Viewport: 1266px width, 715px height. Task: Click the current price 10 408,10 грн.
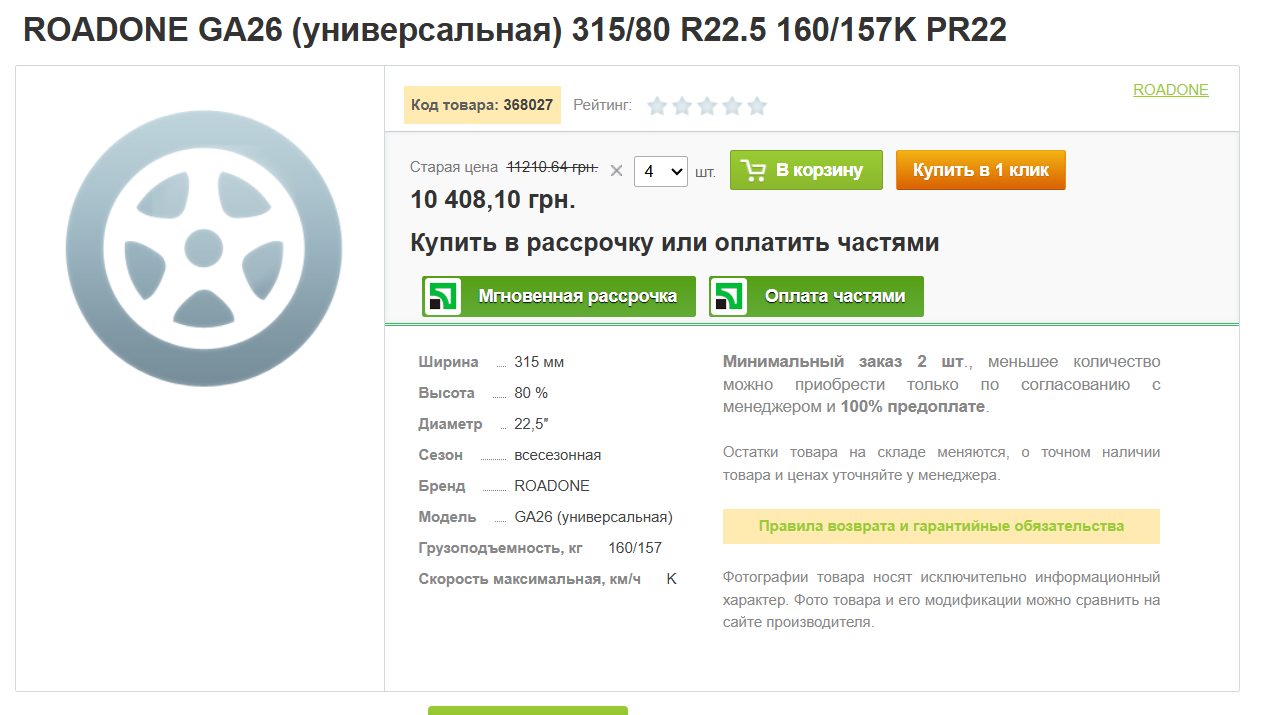coord(493,200)
